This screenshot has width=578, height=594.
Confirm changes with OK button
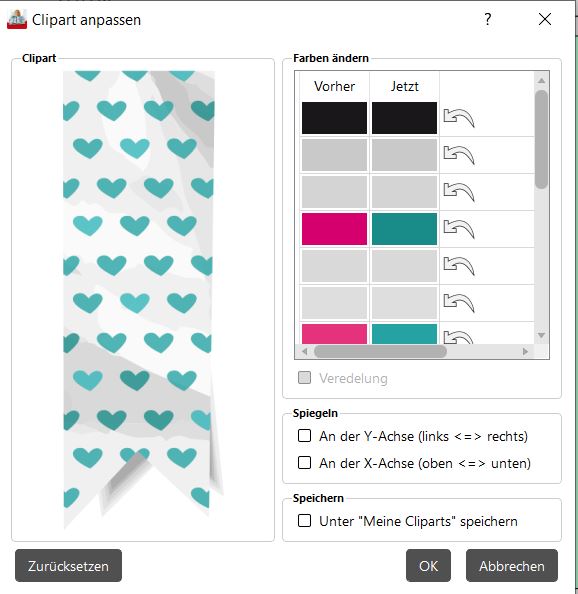[428, 566]
